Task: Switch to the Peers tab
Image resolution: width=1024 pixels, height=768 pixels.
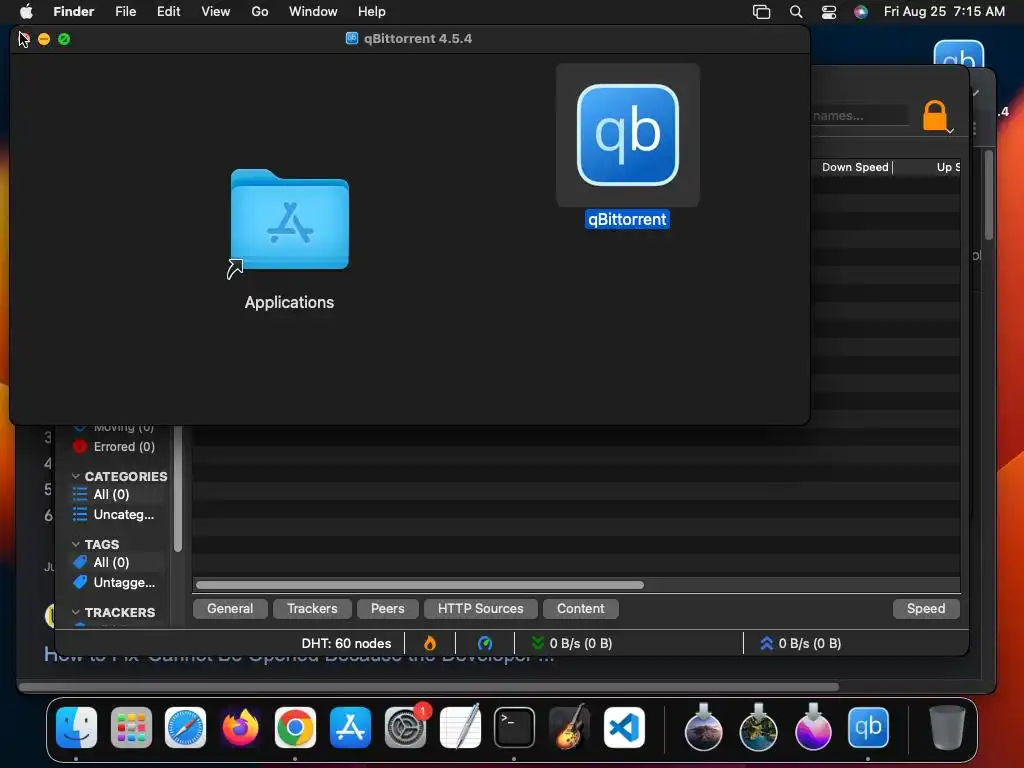Action: (387, 609)
